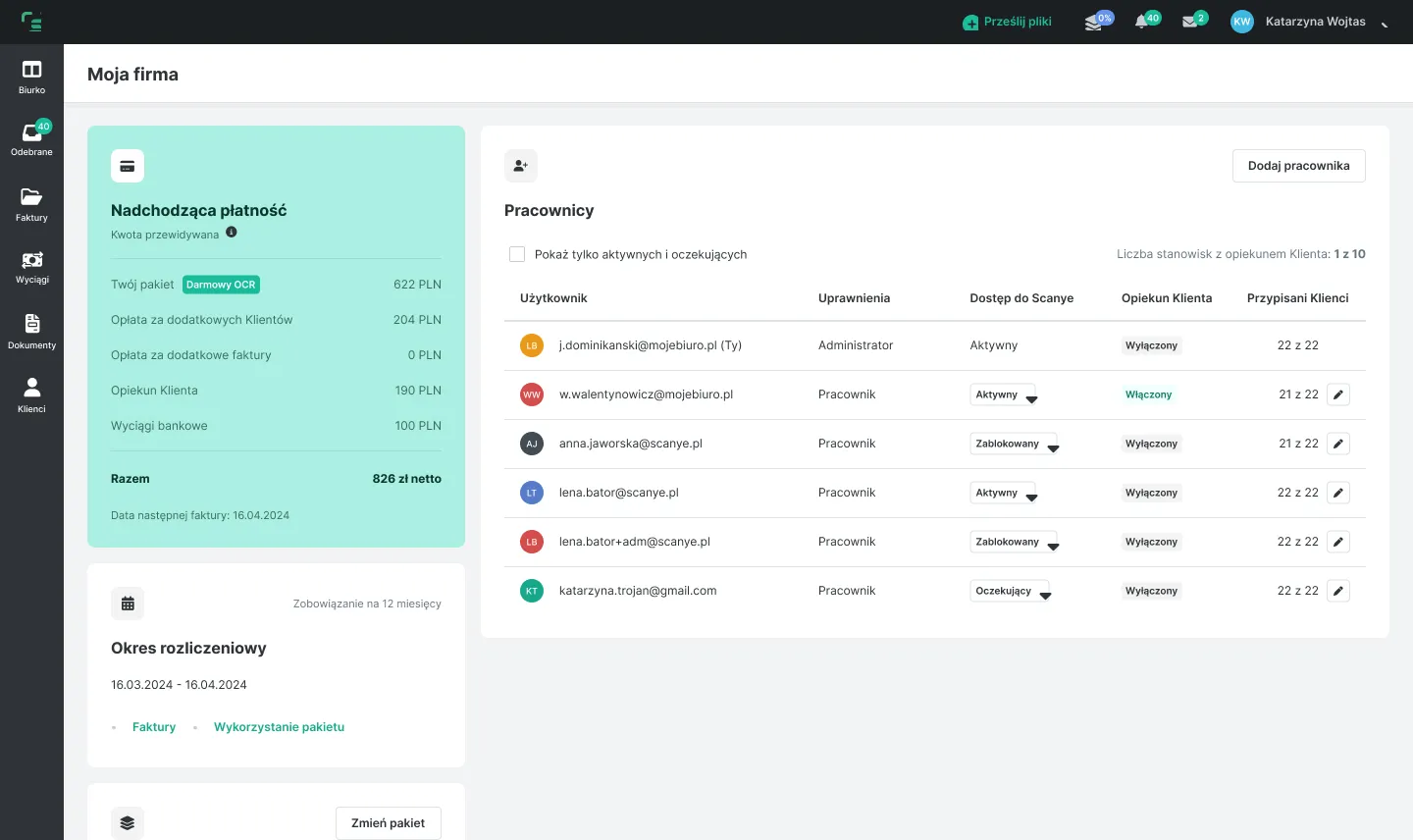Click the LB avatar of lena.bator+adm
The height and width of the screenshot is (840, 1413).
pos(532,542)
